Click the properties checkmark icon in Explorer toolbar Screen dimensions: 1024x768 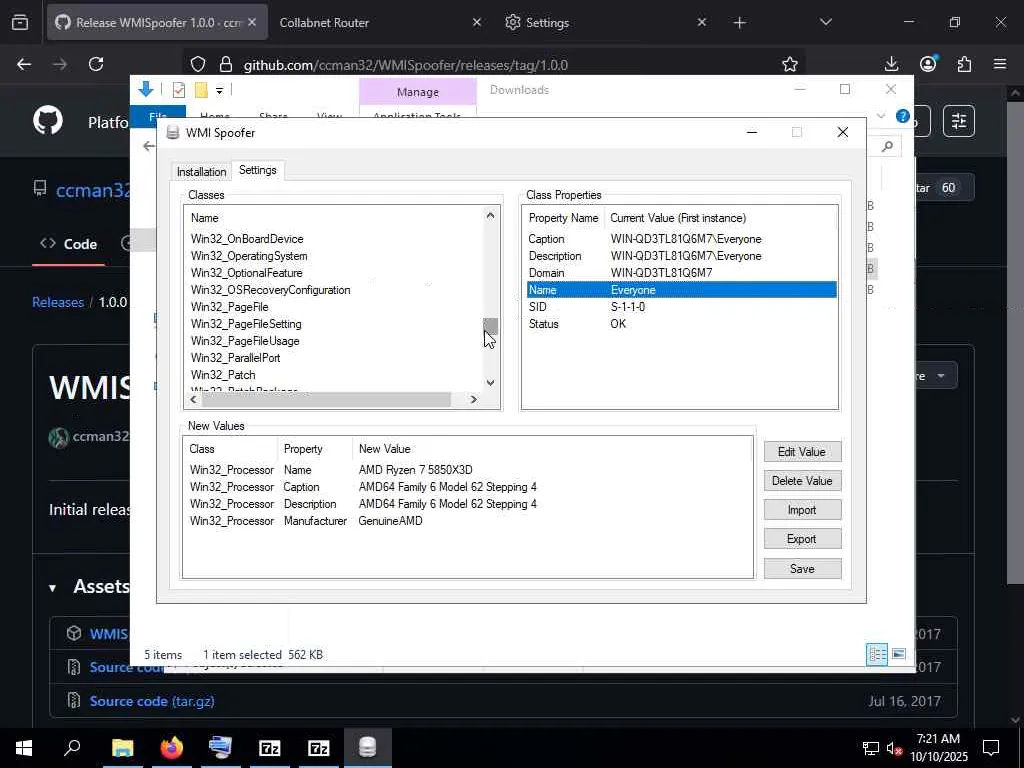point(178,90)
